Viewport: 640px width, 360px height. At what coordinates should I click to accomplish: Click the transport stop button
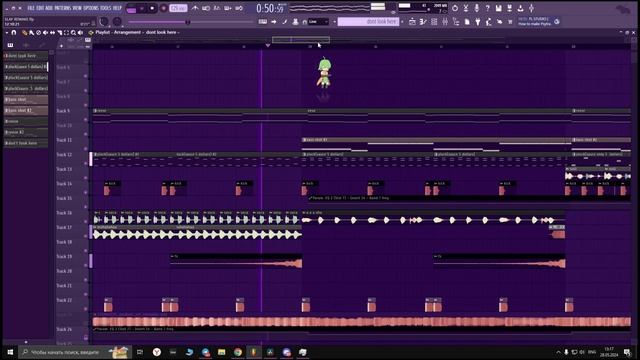coord(152,8)
